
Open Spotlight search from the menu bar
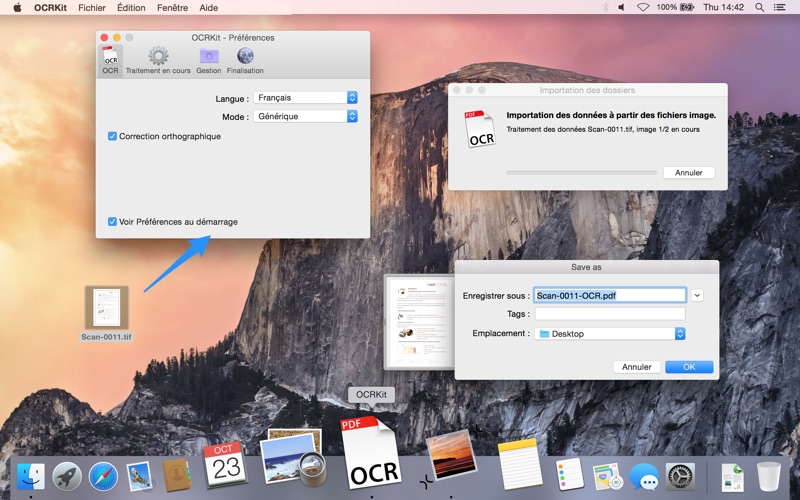coord(759,7)
